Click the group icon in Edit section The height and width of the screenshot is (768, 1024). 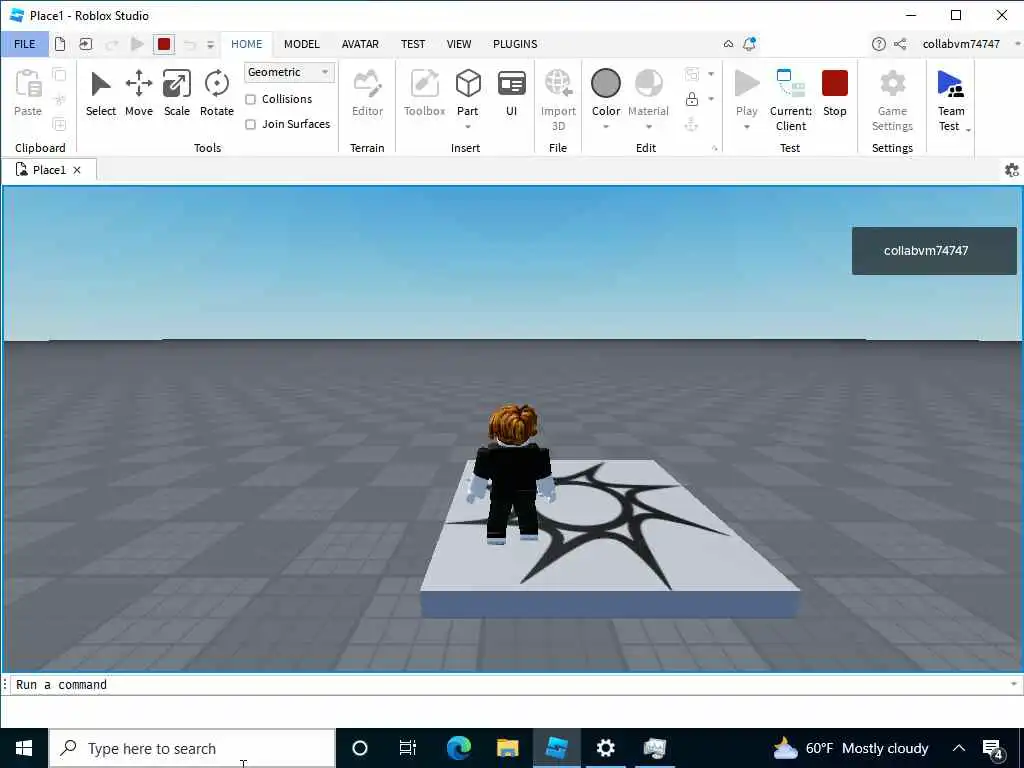pyautogui.click(x=692, y=74)
